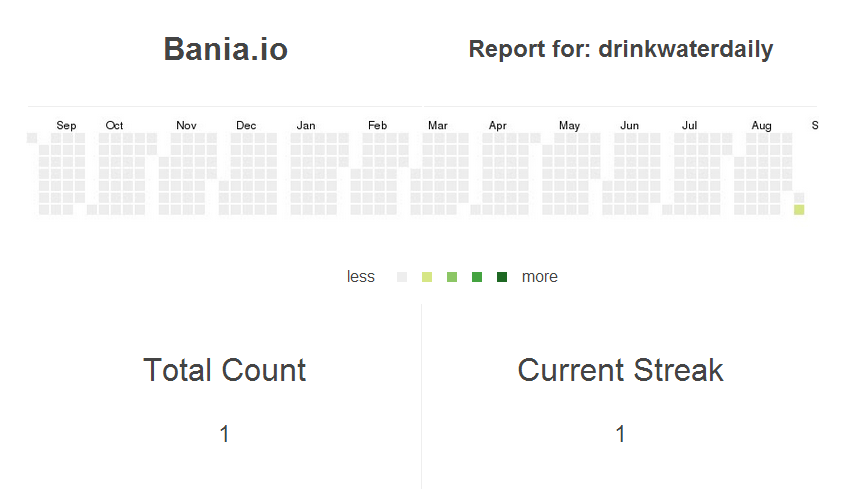Click the Oct month label
The image size is (849, 491).
(x=114, y=126)
